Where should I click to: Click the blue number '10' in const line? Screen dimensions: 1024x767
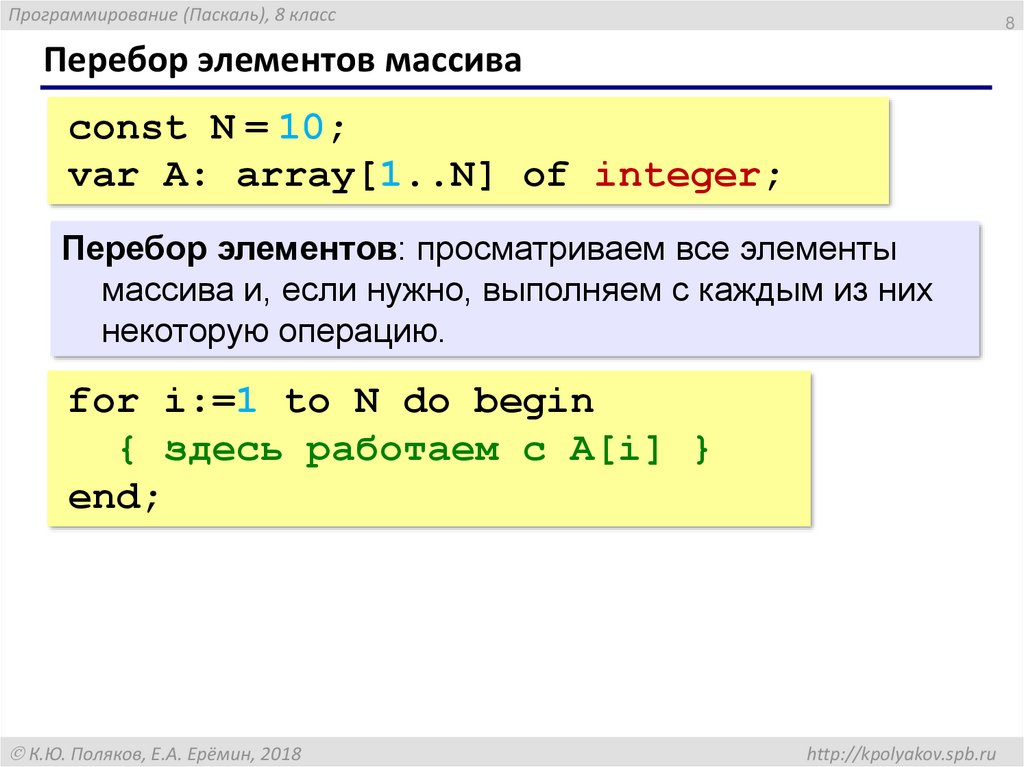(301, 126)
